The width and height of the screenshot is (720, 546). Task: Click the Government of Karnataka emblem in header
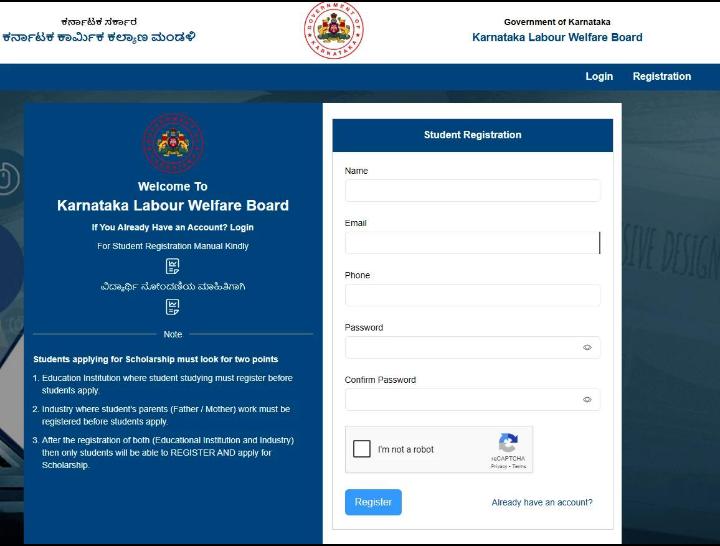click(x=334, y=30)
